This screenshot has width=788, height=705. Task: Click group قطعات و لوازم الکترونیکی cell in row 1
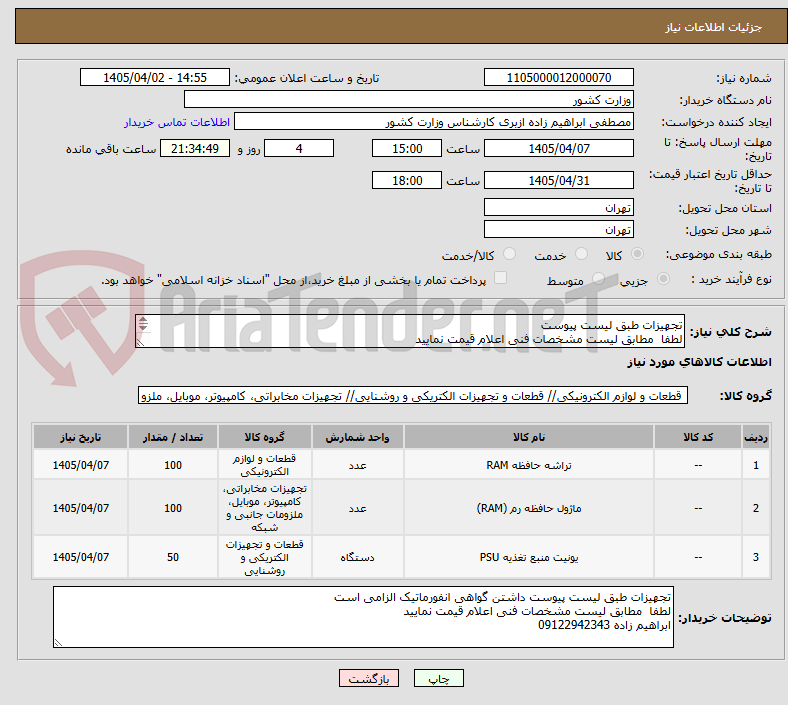click(264, 465)
